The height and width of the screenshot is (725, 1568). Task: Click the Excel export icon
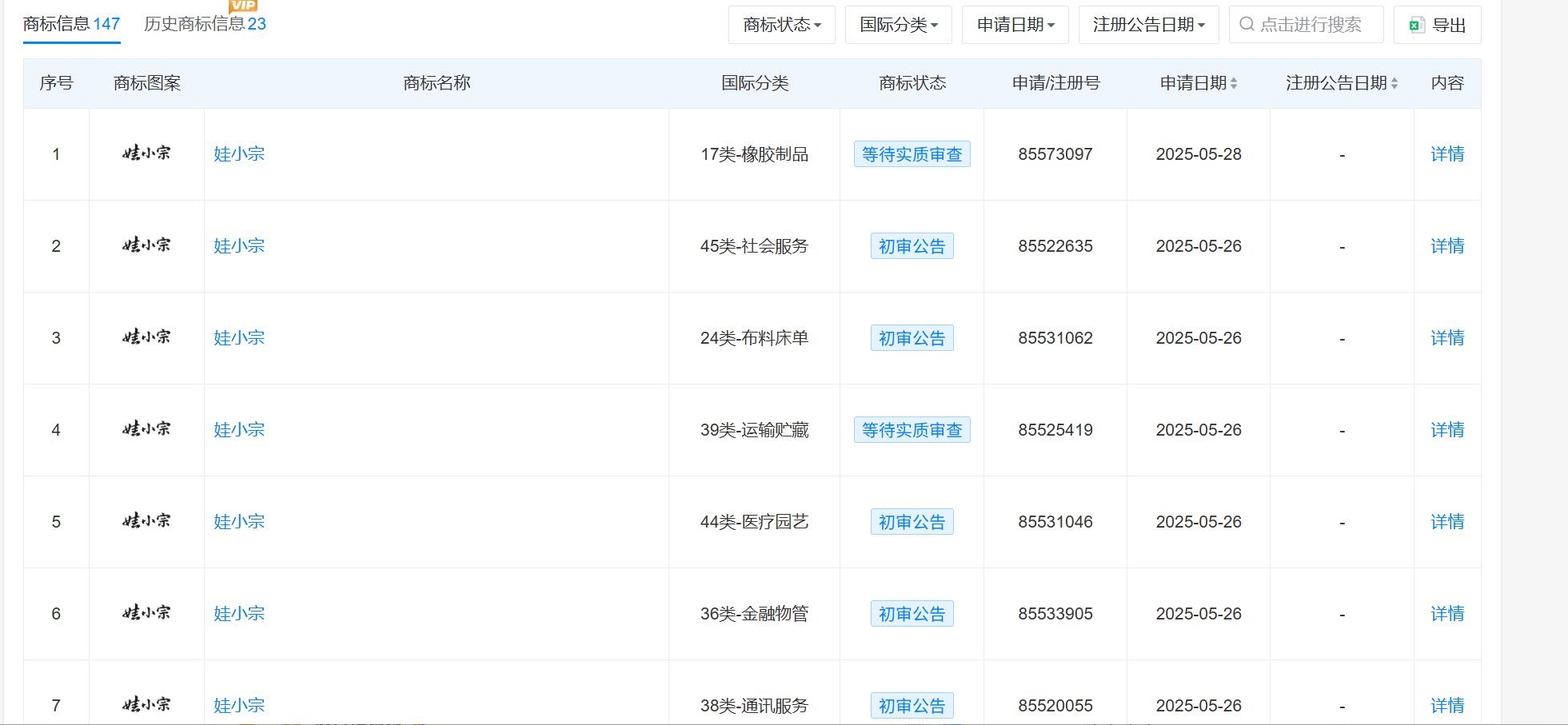click(1416, 25)
